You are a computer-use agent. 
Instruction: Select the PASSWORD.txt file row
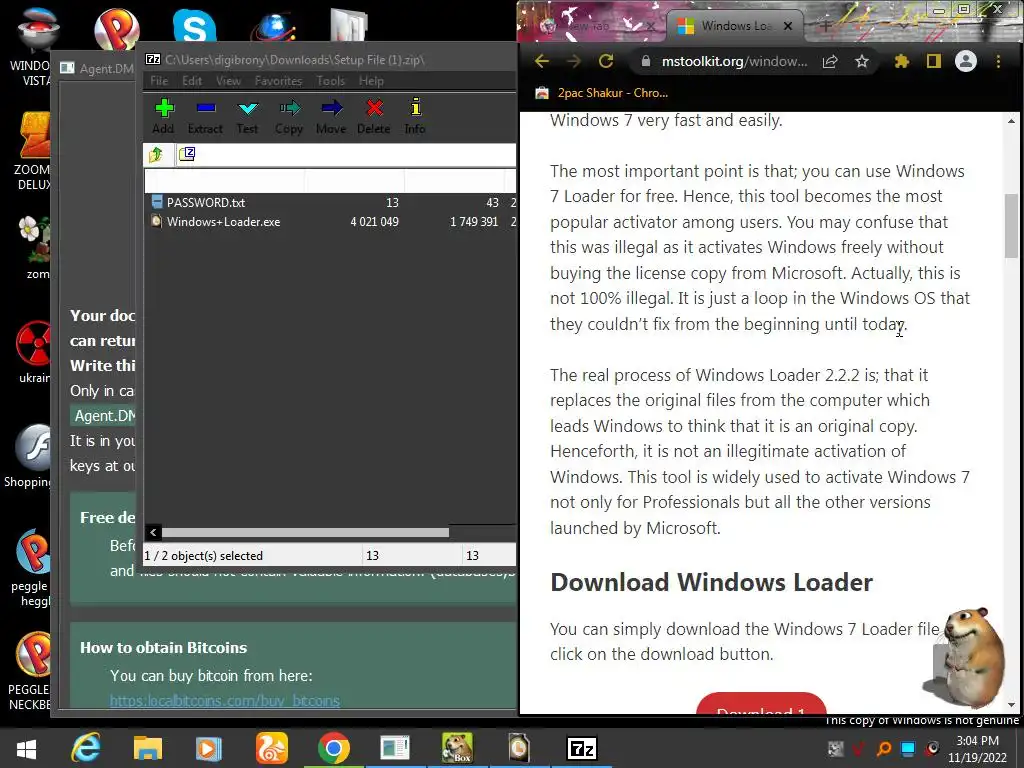click(330, 202)
